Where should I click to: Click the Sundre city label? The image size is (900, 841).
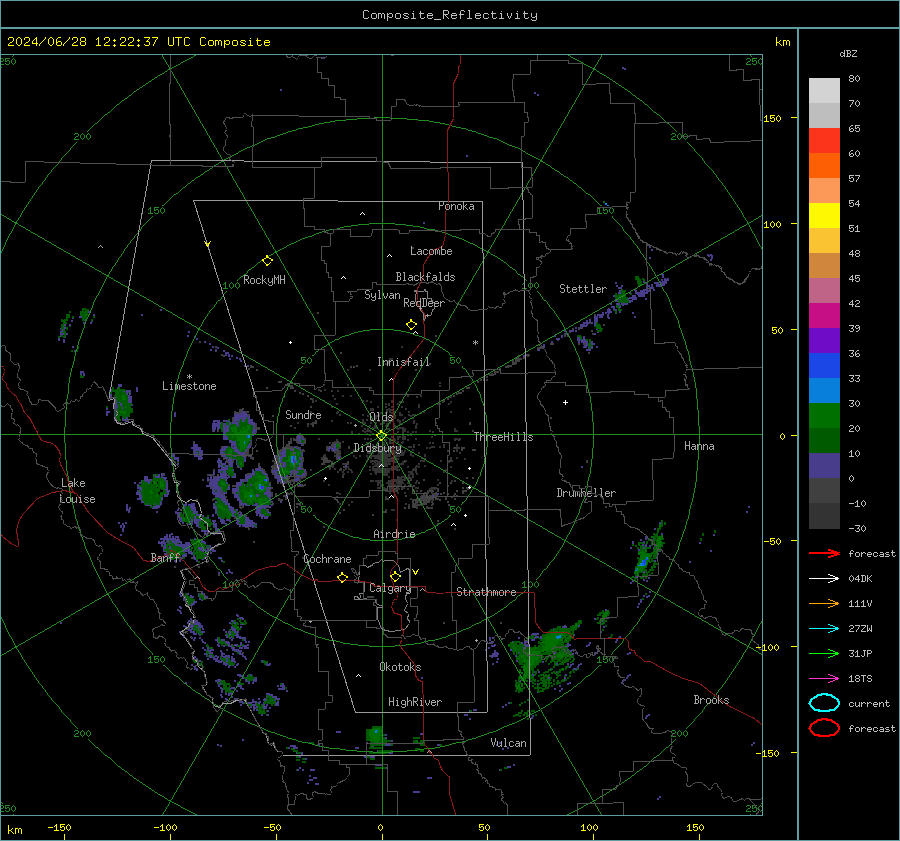303,414
